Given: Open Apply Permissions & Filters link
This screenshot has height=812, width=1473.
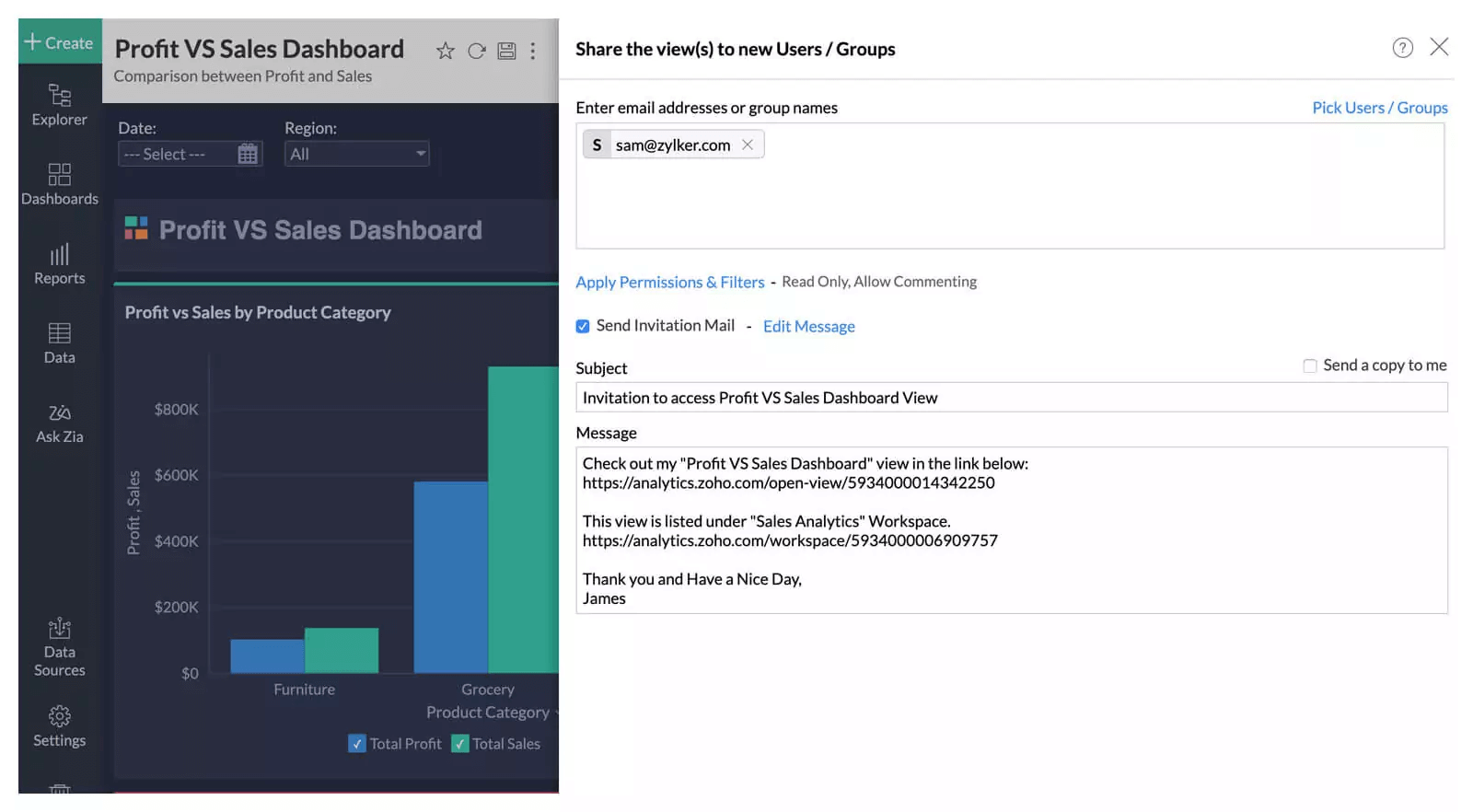Looking at the screenshot, I should (669, 283).
